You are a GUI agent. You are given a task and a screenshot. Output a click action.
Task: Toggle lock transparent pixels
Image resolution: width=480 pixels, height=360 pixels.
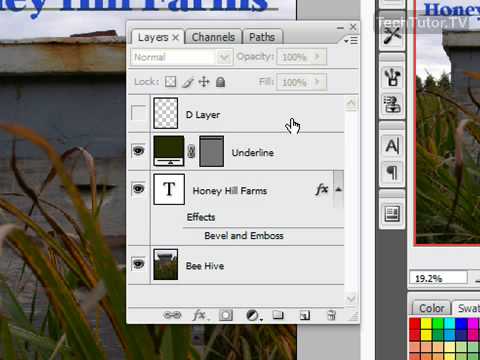170,82
